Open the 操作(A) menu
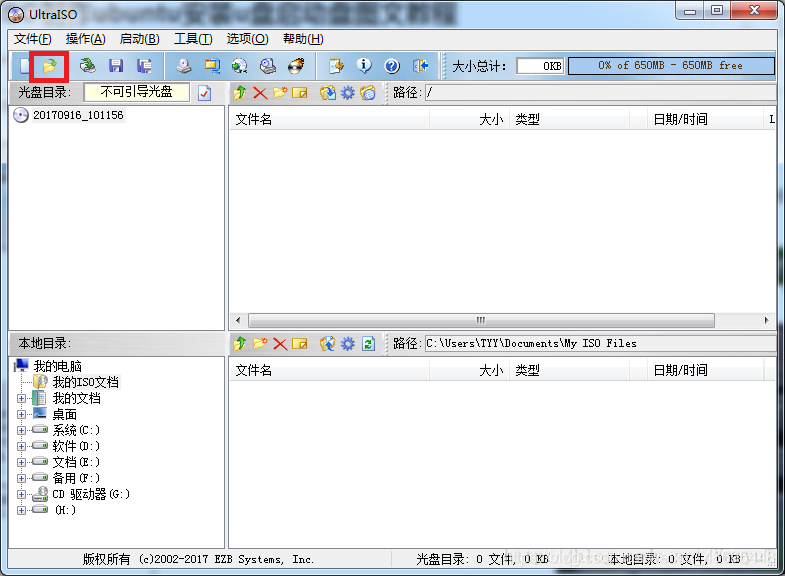This screenshot has width=785, height=576. [86, 39]
